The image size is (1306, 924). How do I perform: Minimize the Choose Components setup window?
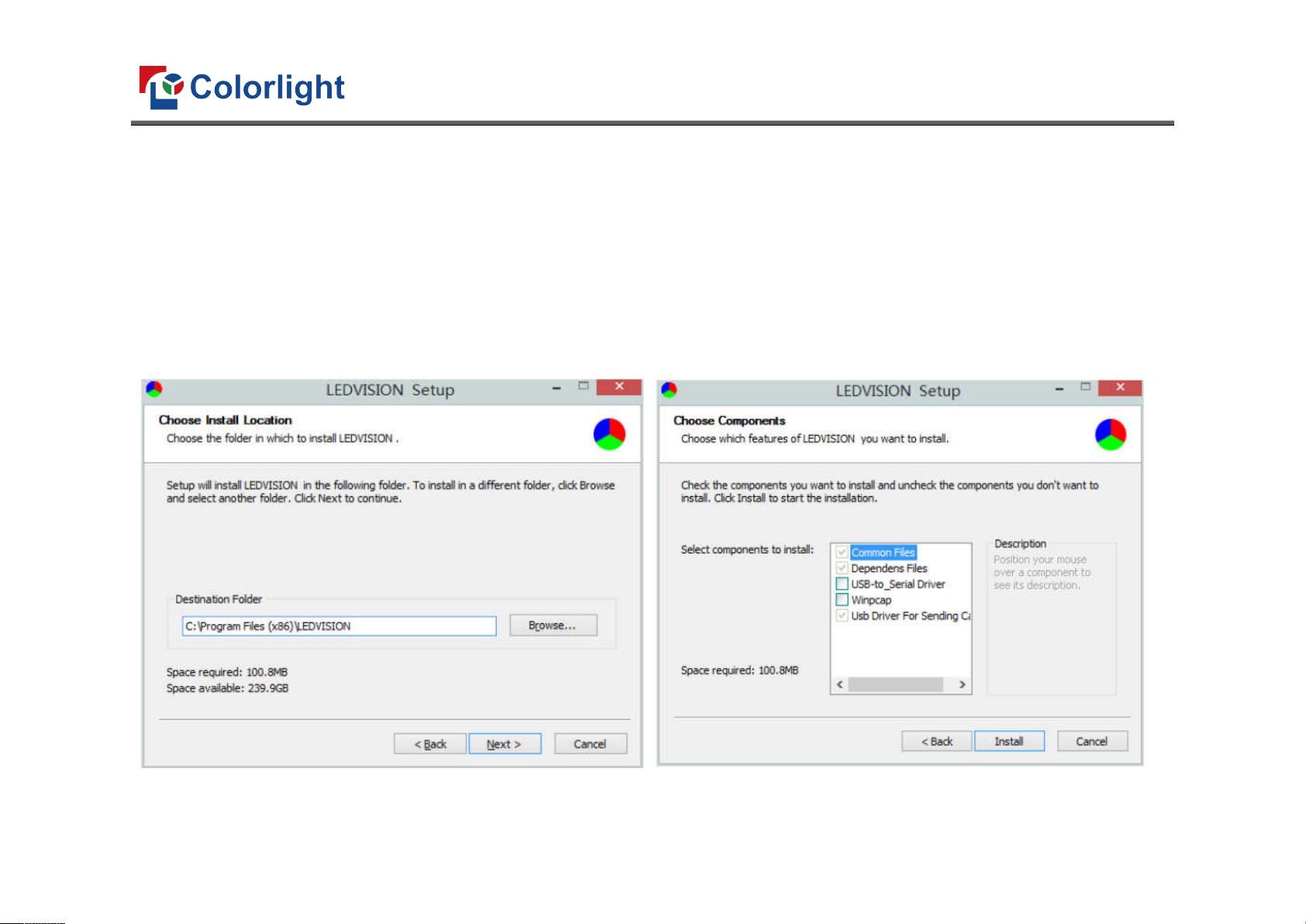(x=1059, y=388)
